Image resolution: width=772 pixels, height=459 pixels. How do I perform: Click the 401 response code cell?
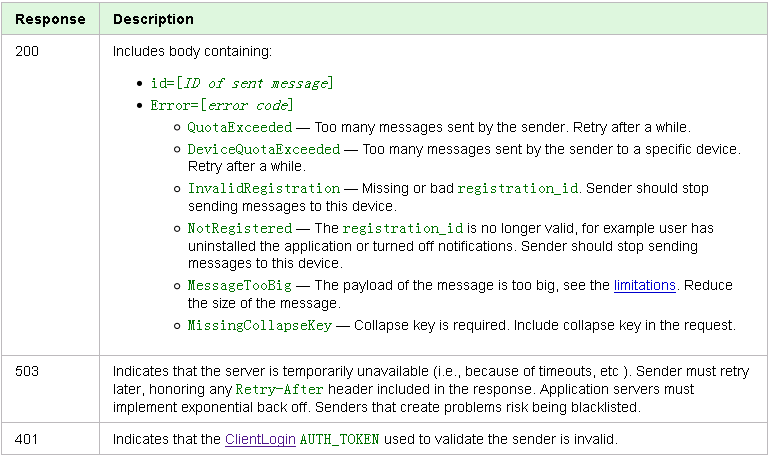click(50, 439)
